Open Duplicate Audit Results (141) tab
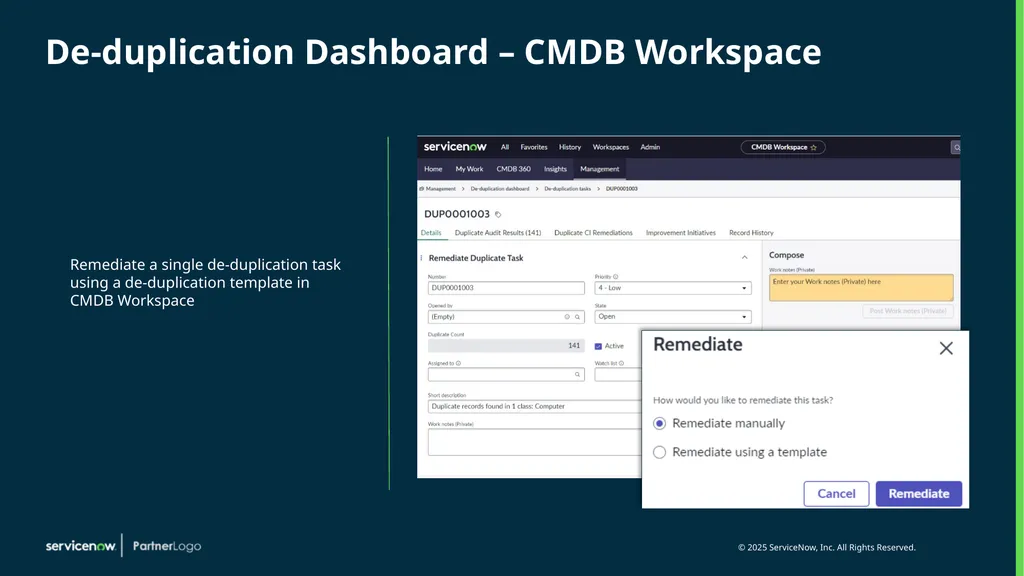This screenshot has width=1024, height=576. [x=498, y=232]
